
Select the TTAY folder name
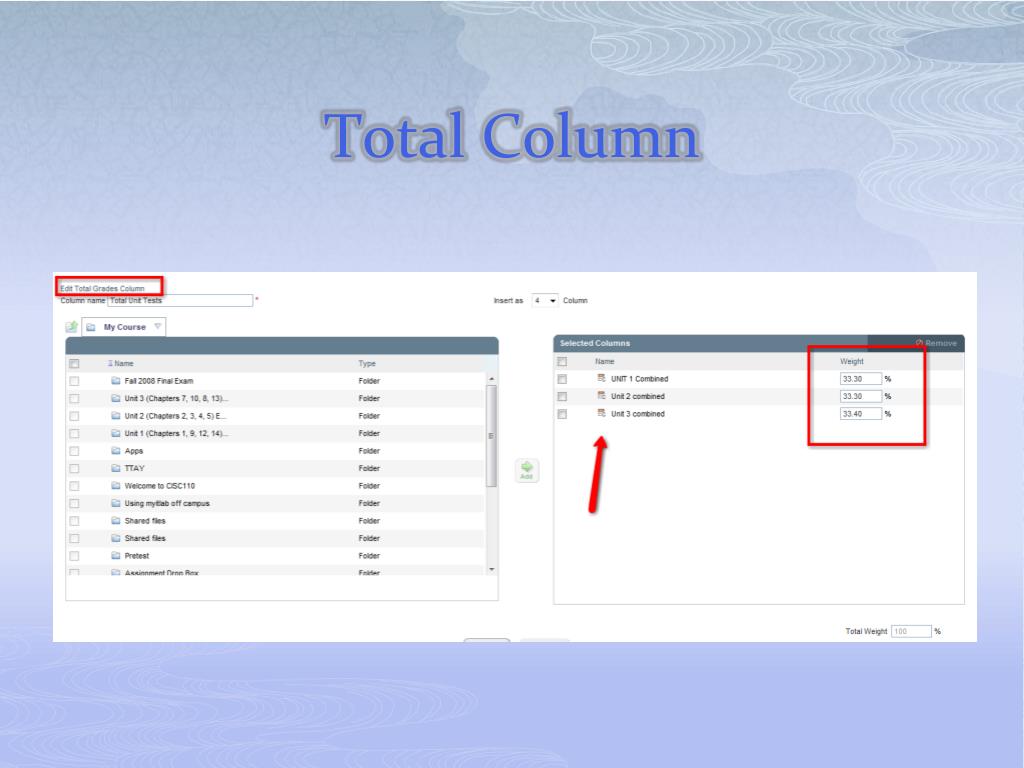pos(135,468)
